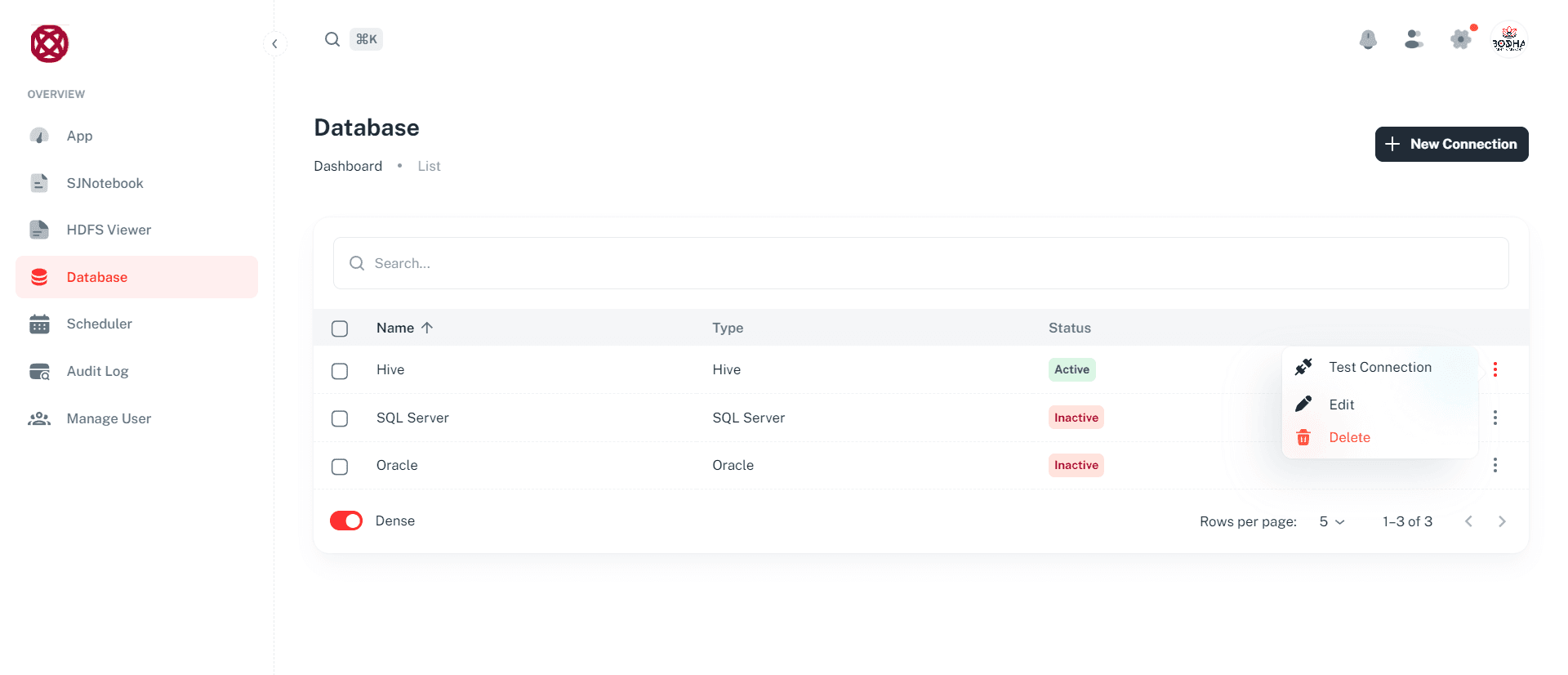The height and width of the screenshot is (675, 1568).
Task: Open Rows per page dropdown
Action: (1332, 521)
